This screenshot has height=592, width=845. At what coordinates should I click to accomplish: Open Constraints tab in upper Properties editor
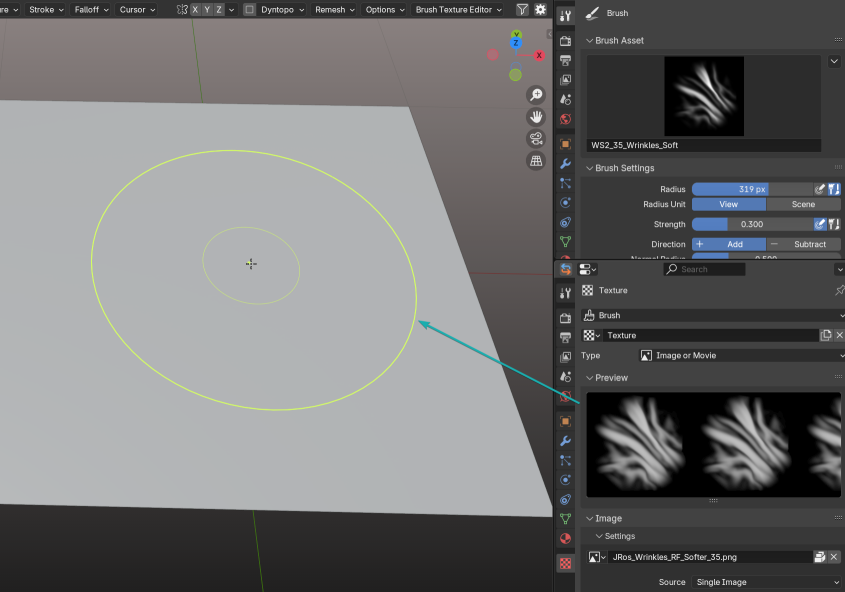565,222
